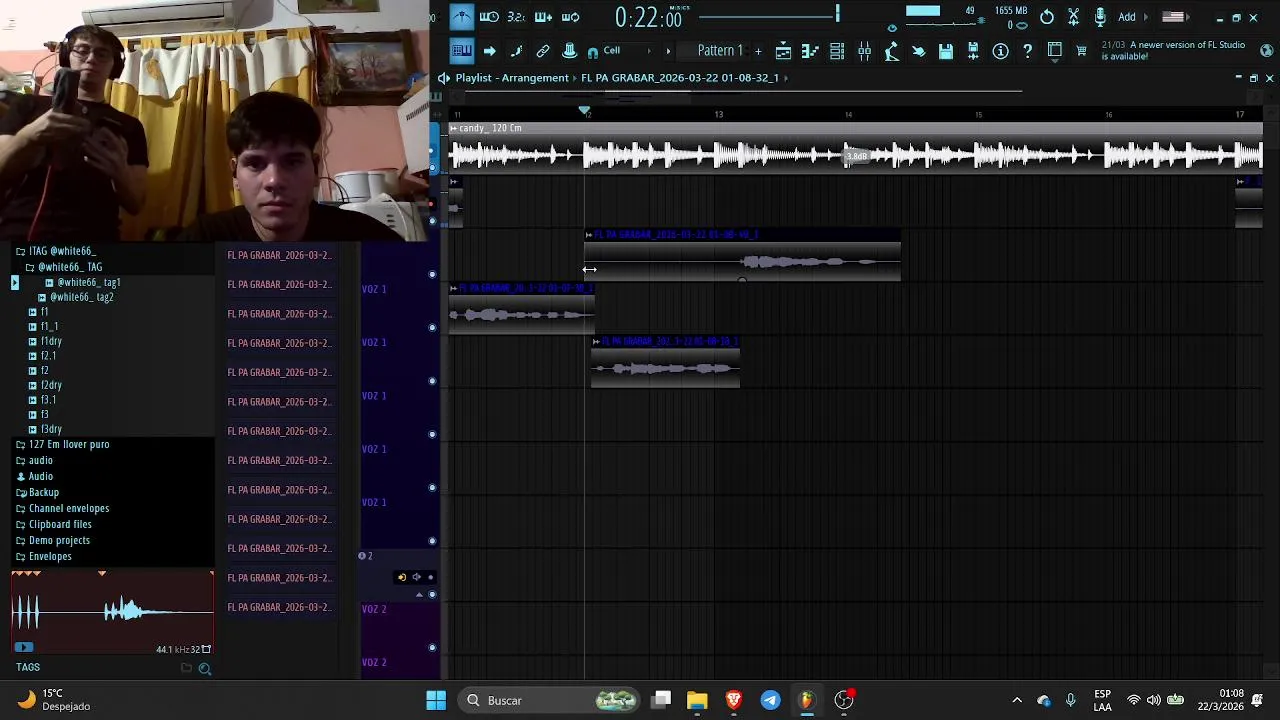Screen dimensions: 1280x720
Task: Click the song position slider
Action: tap(768, 15)
